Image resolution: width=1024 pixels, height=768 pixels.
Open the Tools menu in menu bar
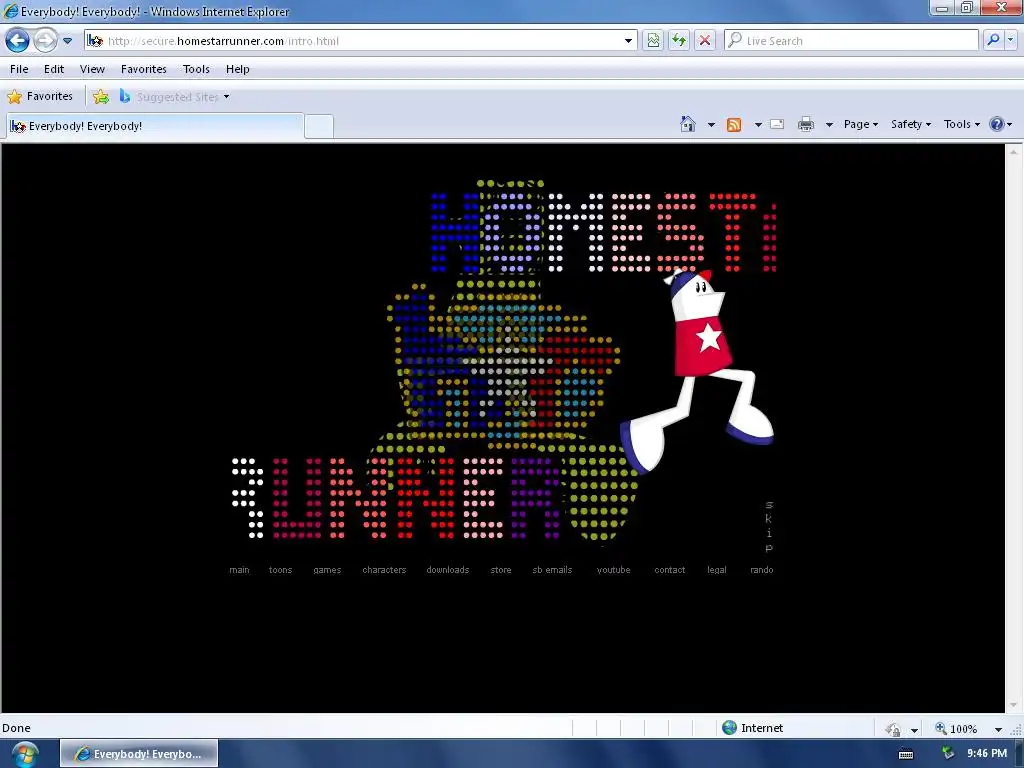[196, 69]
